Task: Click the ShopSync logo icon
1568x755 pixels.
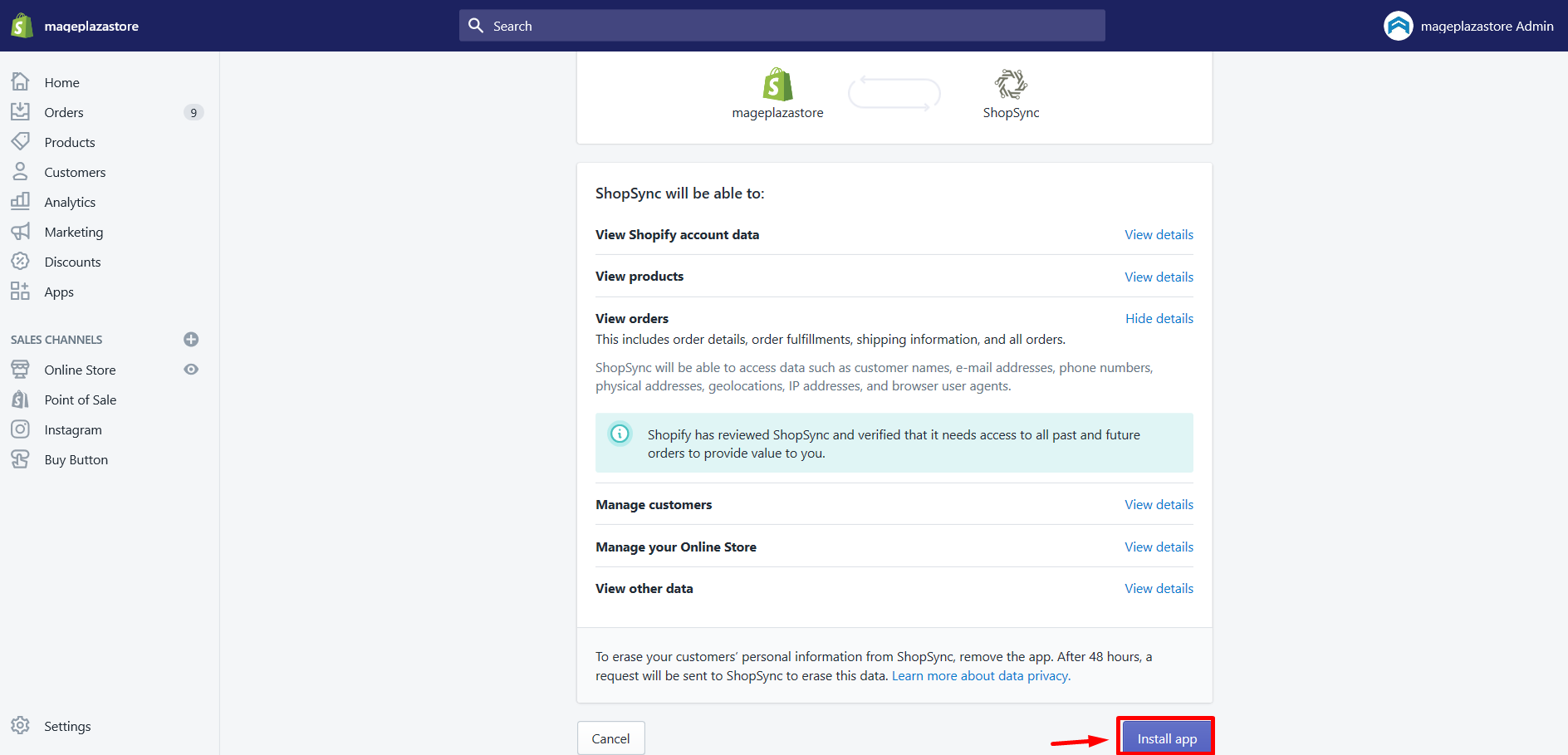Action: (1011, 84)
